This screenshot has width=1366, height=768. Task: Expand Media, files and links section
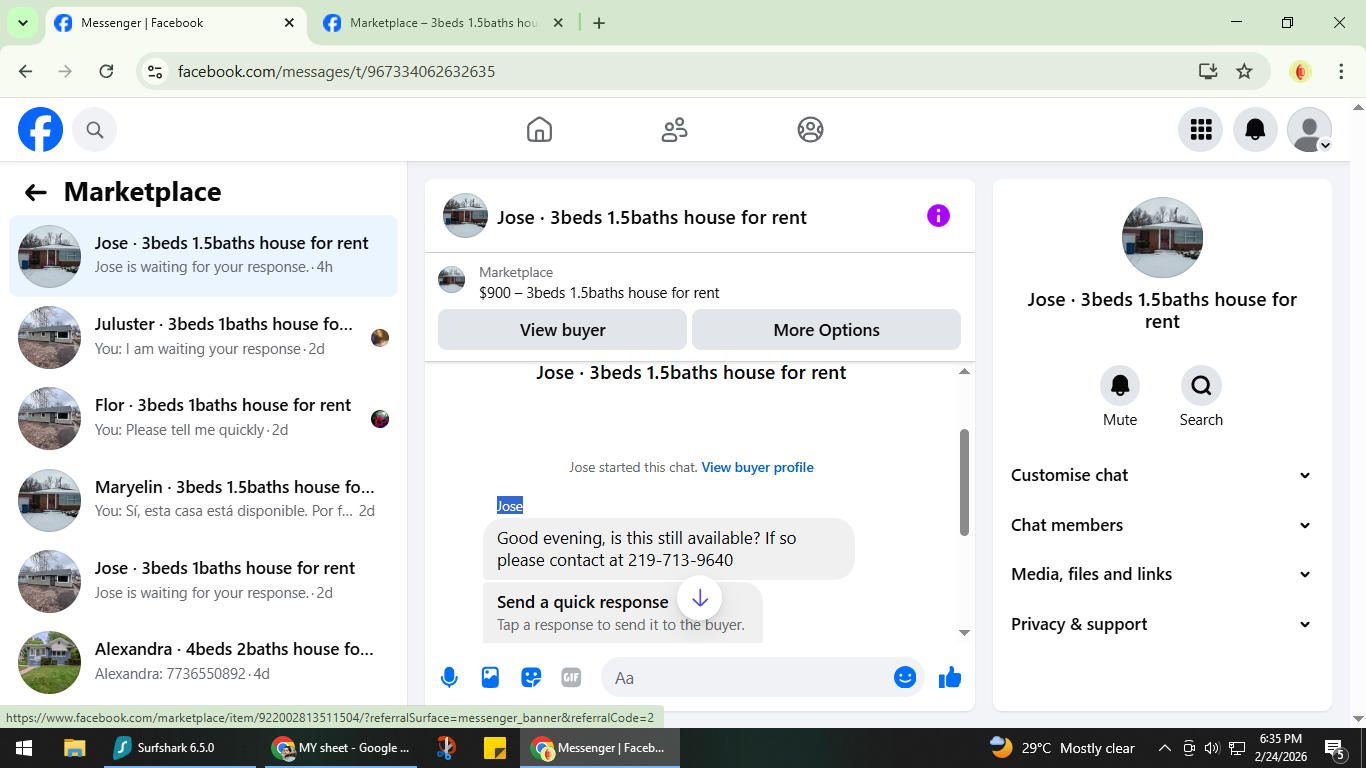click(x=1162, y=574)
